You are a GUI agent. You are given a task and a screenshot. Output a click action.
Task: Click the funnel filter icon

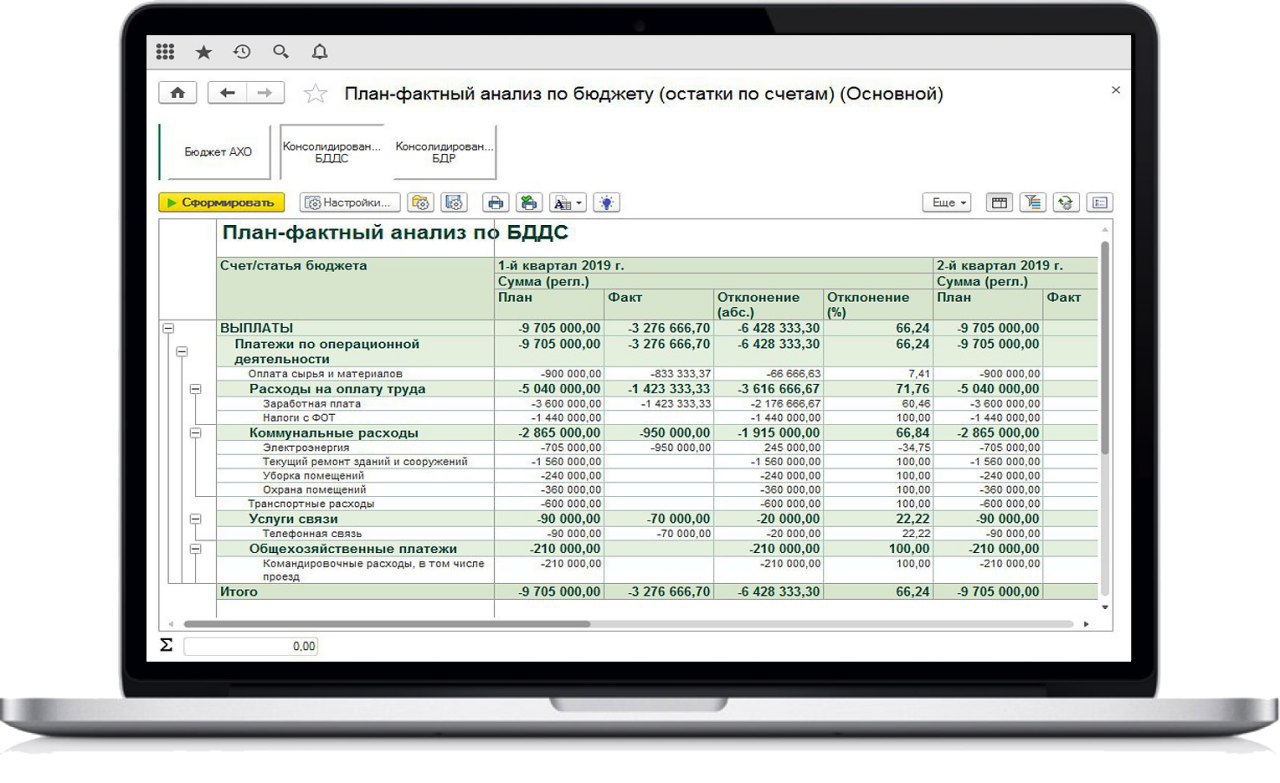click(x=1033, y=203)
